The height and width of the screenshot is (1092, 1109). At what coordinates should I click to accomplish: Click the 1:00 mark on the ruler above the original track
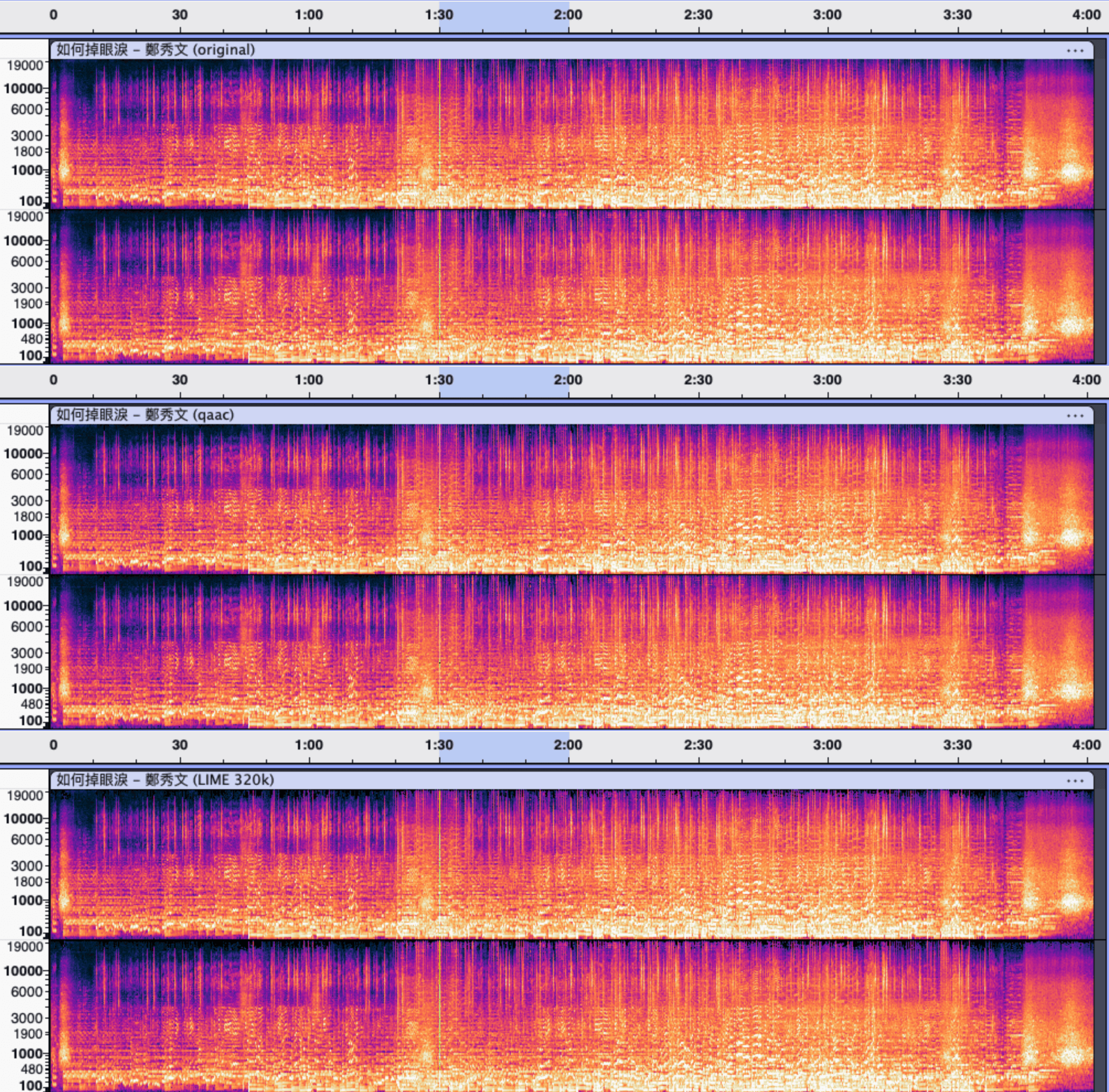(x=309, y=15)
